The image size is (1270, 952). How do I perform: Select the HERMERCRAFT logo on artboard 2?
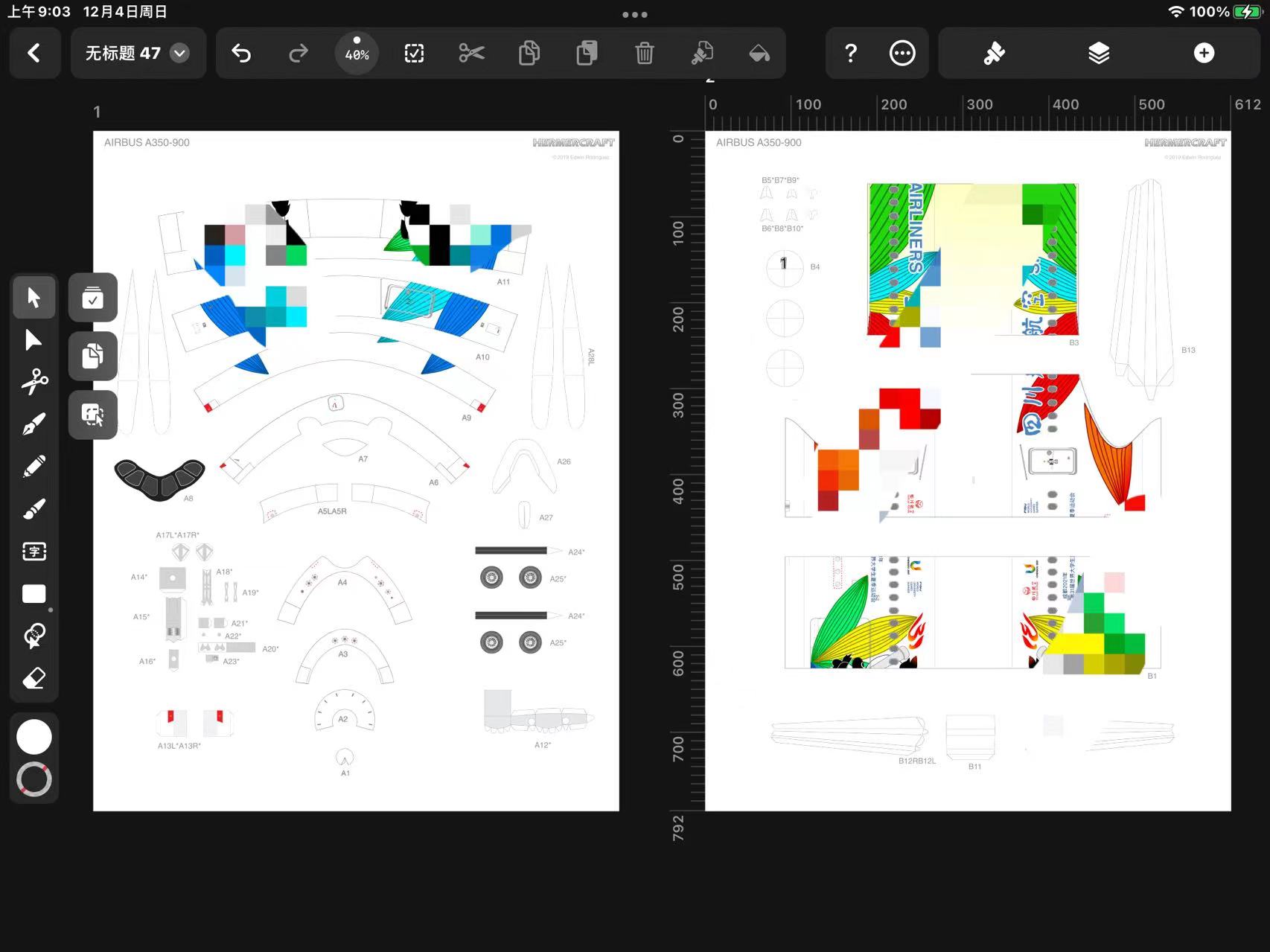pos(1185,142)
